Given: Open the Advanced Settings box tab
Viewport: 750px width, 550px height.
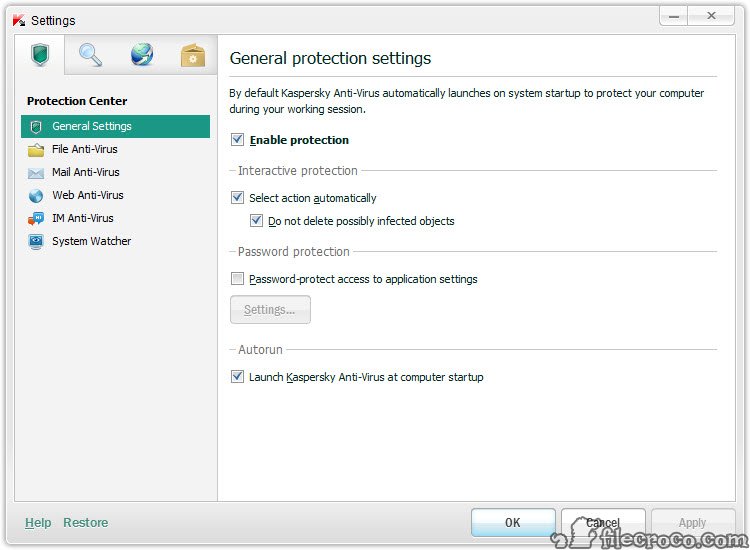Looking at the screenshot, I should click(193, 55).
